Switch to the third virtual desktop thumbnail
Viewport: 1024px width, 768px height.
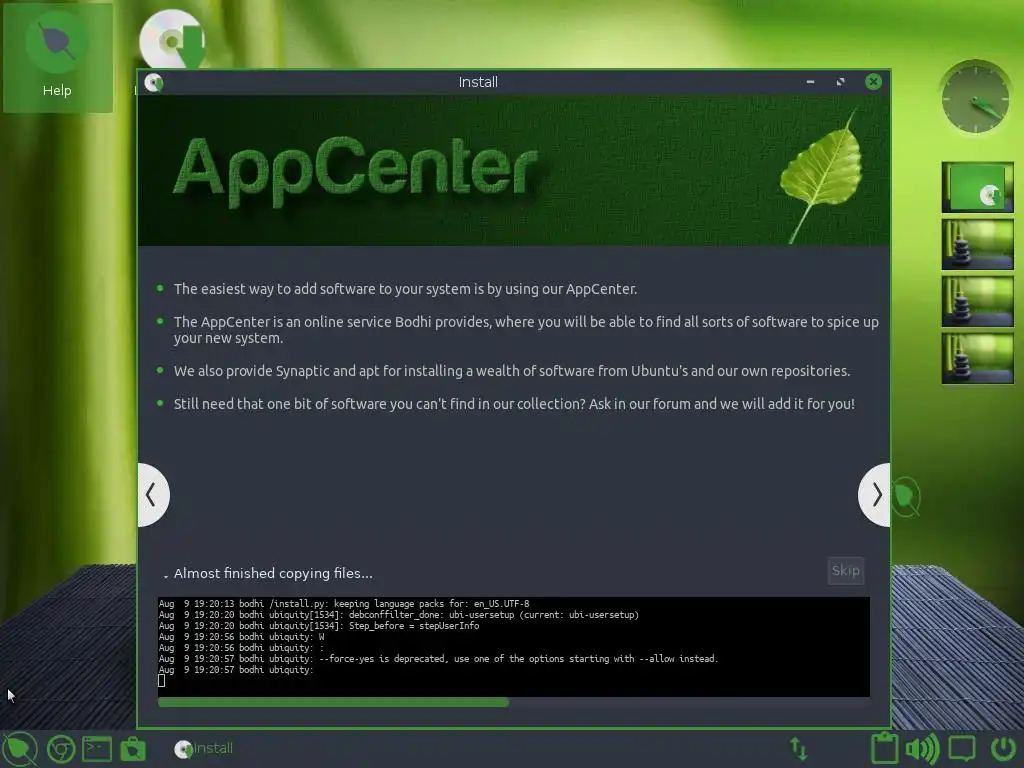click(x=978, y=301)
